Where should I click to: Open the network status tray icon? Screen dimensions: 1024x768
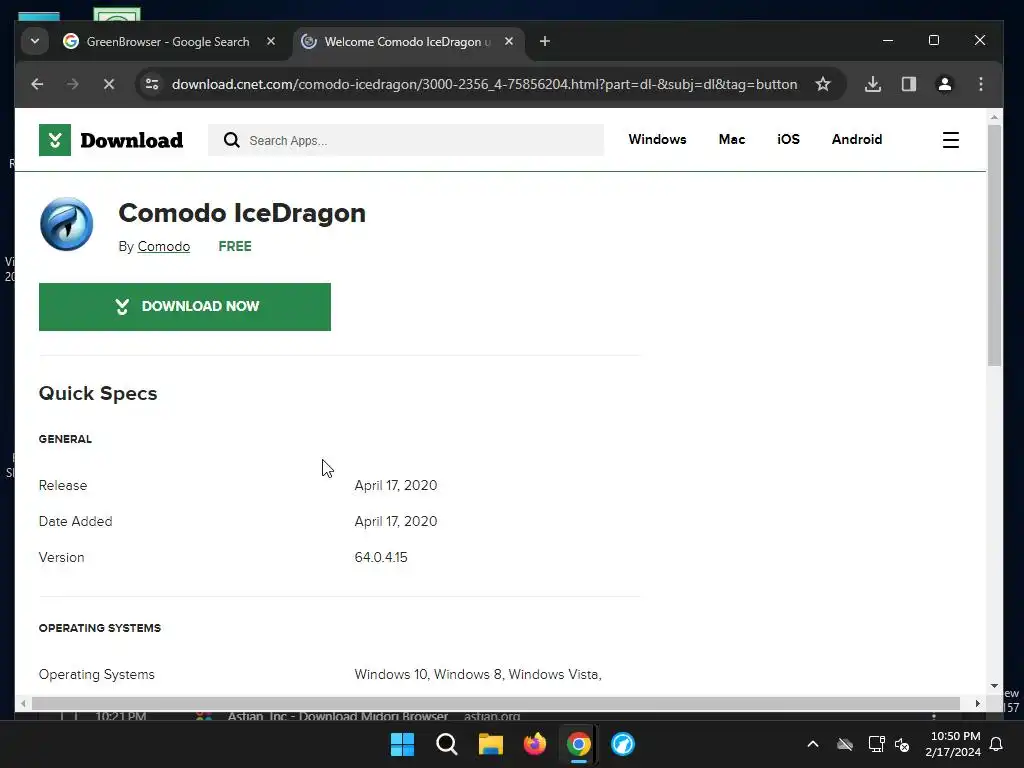coord(876,744)
